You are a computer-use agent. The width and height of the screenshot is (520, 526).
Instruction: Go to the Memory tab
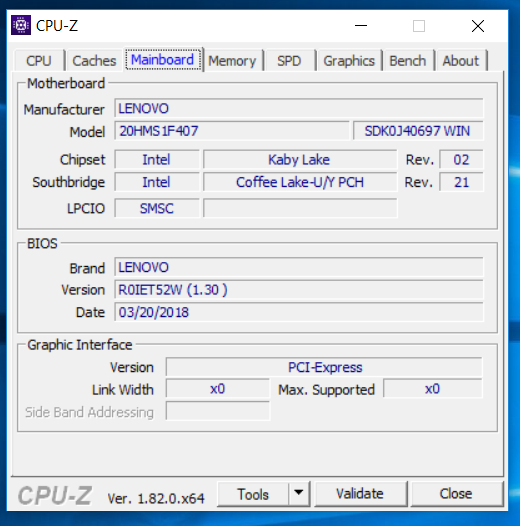click(232, 61)
